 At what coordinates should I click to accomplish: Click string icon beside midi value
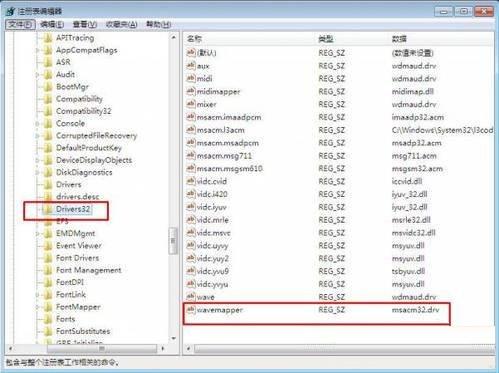(x=191, y=78)
